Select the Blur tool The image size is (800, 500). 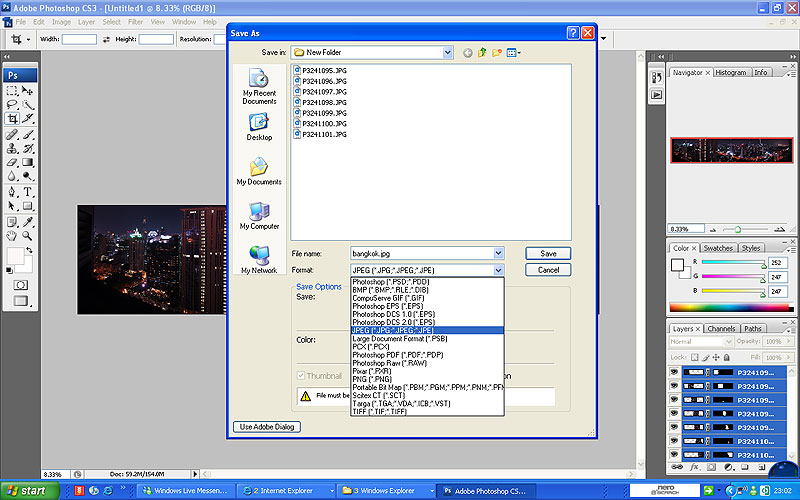pyautogui.click(x=12, y=176)
